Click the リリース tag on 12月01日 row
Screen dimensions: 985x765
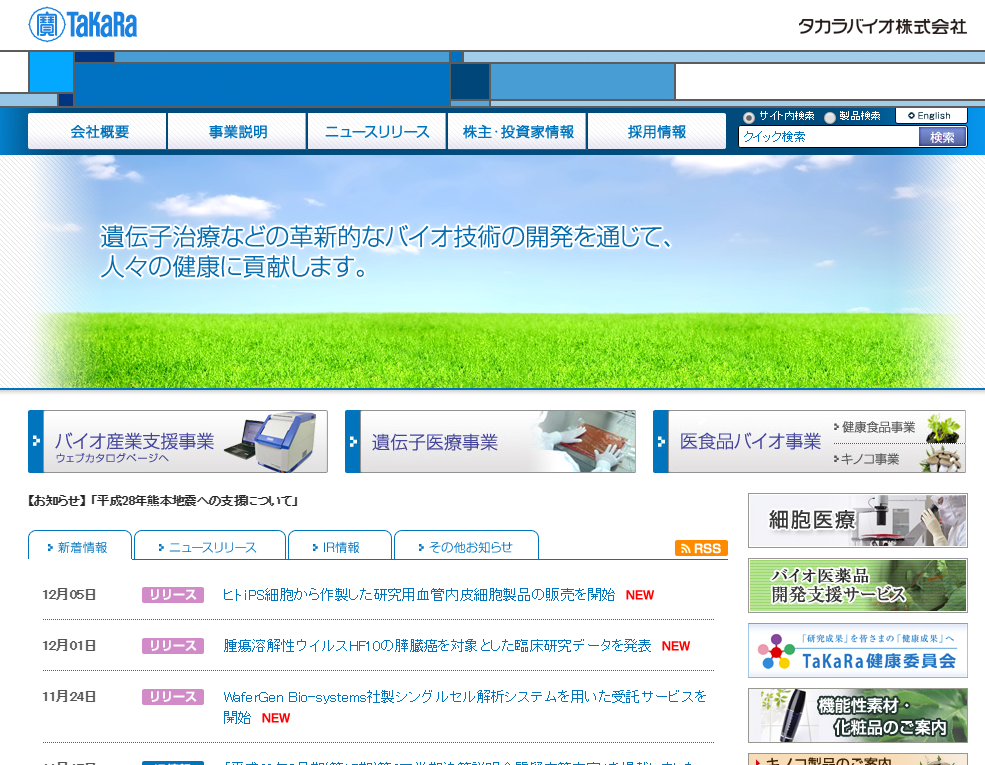[173, 646]
